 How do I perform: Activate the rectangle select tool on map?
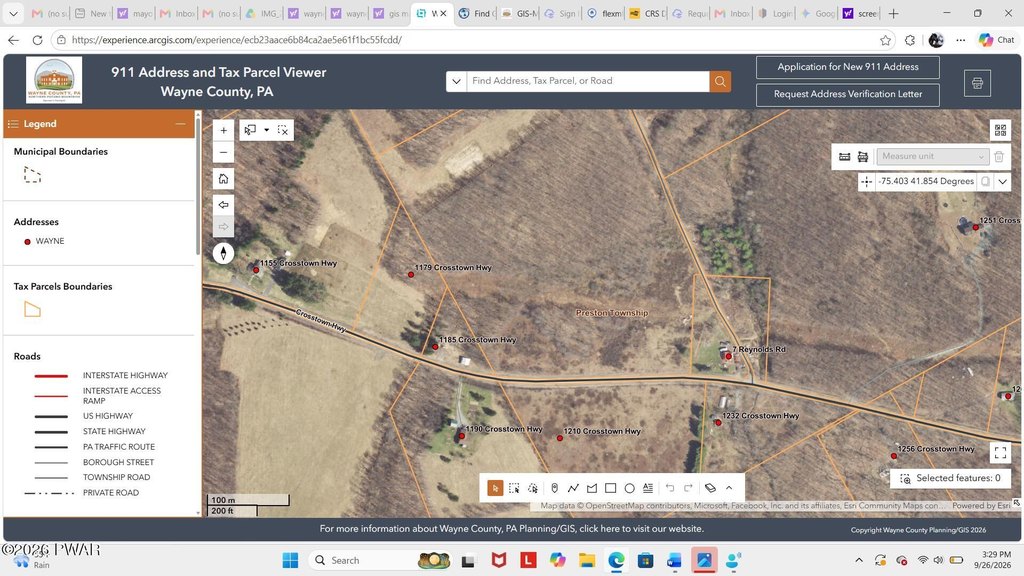[x=250, y=130]
